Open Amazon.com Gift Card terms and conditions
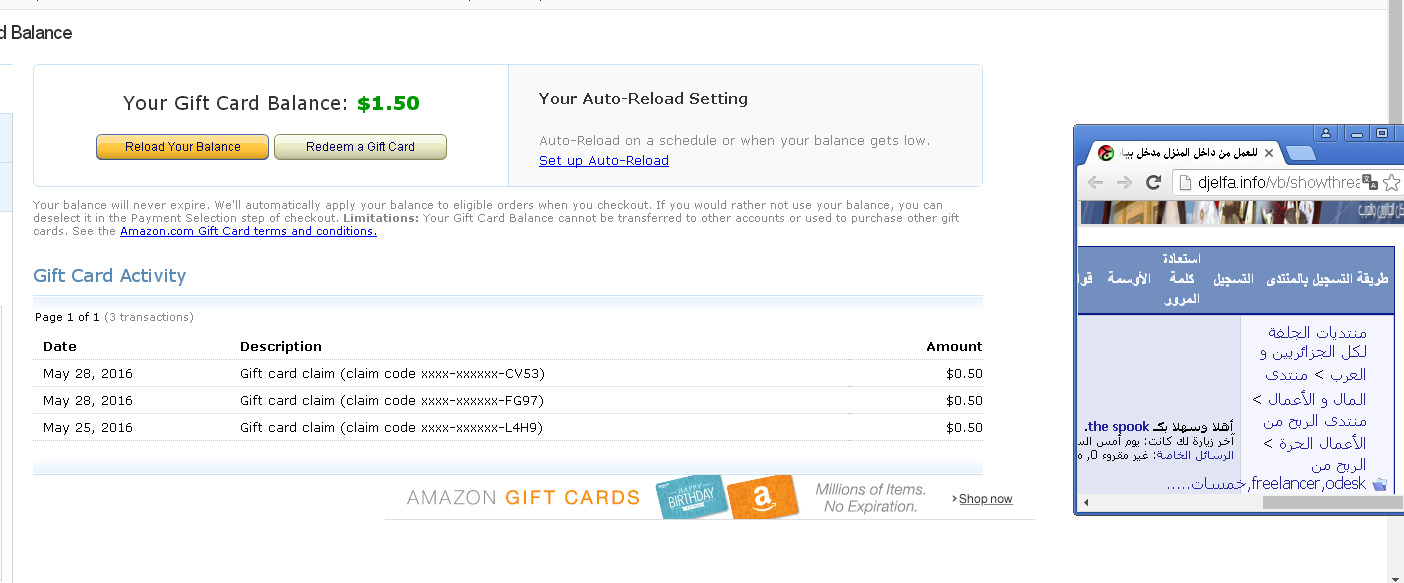The image size is (1404, 583). pos(248,231)
